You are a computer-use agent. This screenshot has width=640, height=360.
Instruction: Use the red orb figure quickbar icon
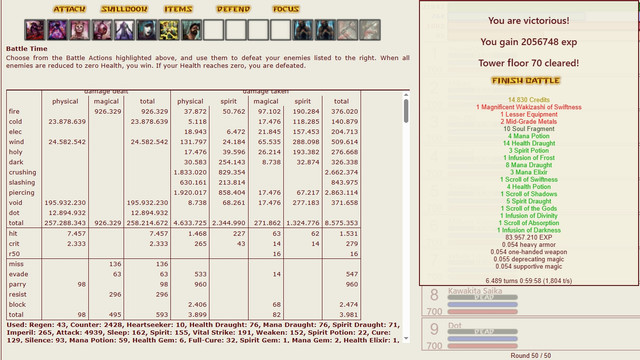pyautogui.click(x=102, y=30)
